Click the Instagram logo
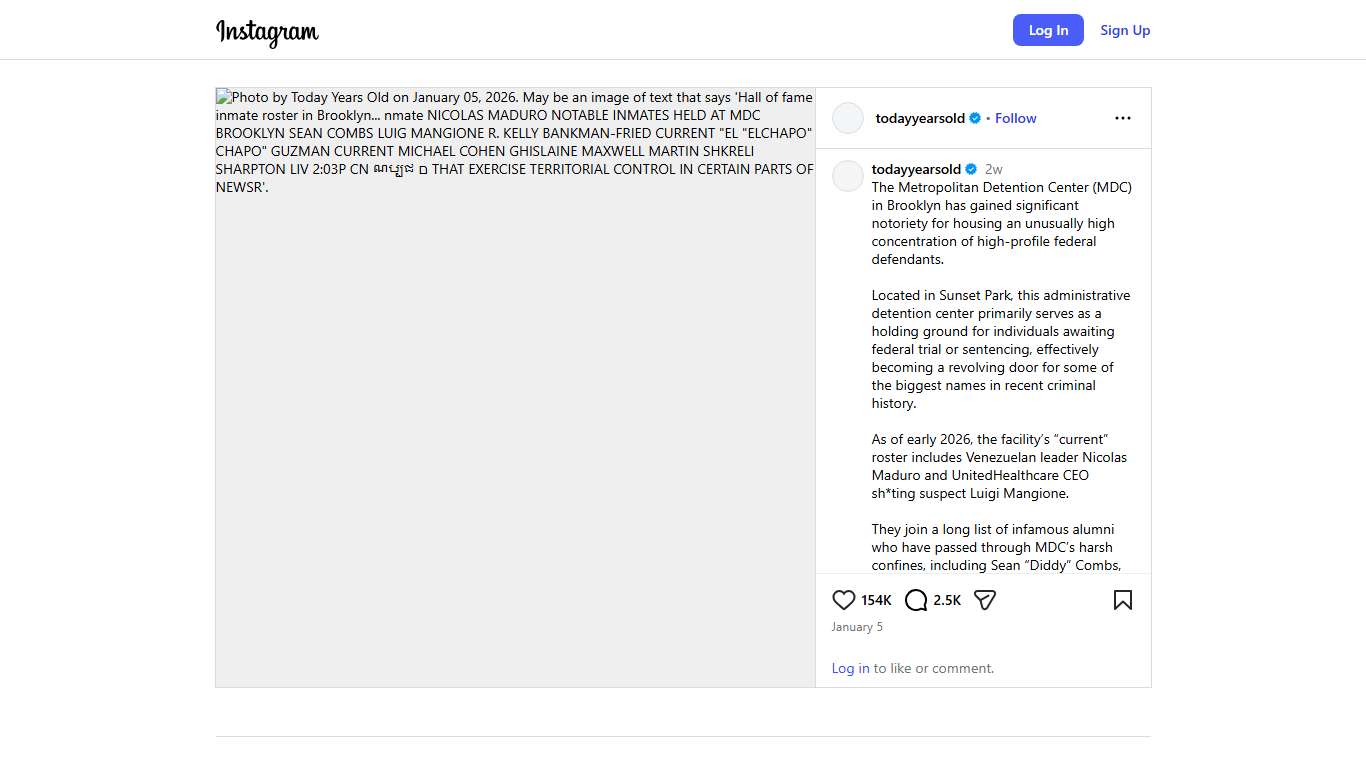Screen dimensions: 1366x768 (267, 31)
